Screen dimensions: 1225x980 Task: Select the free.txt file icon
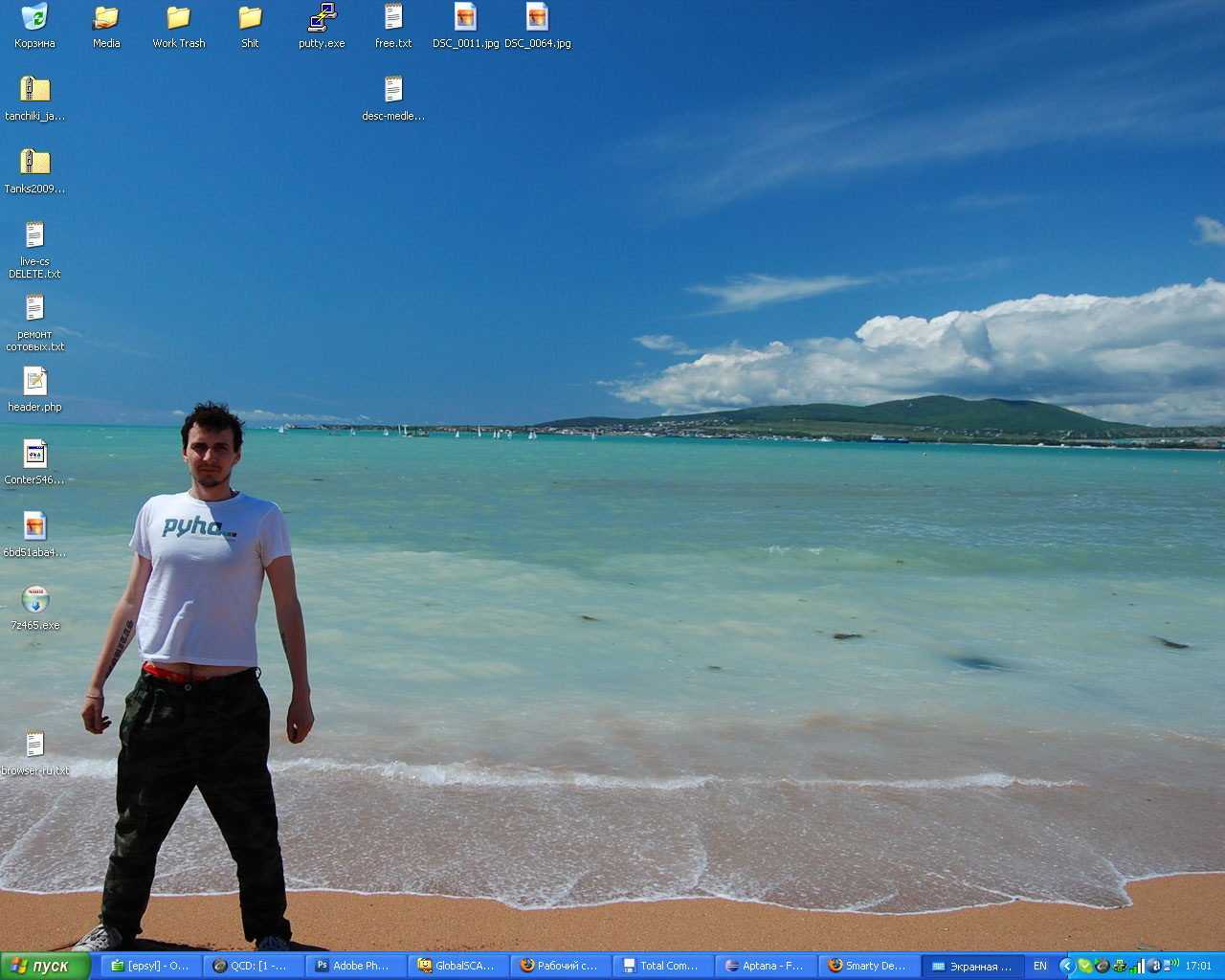[x=393, y=18]
